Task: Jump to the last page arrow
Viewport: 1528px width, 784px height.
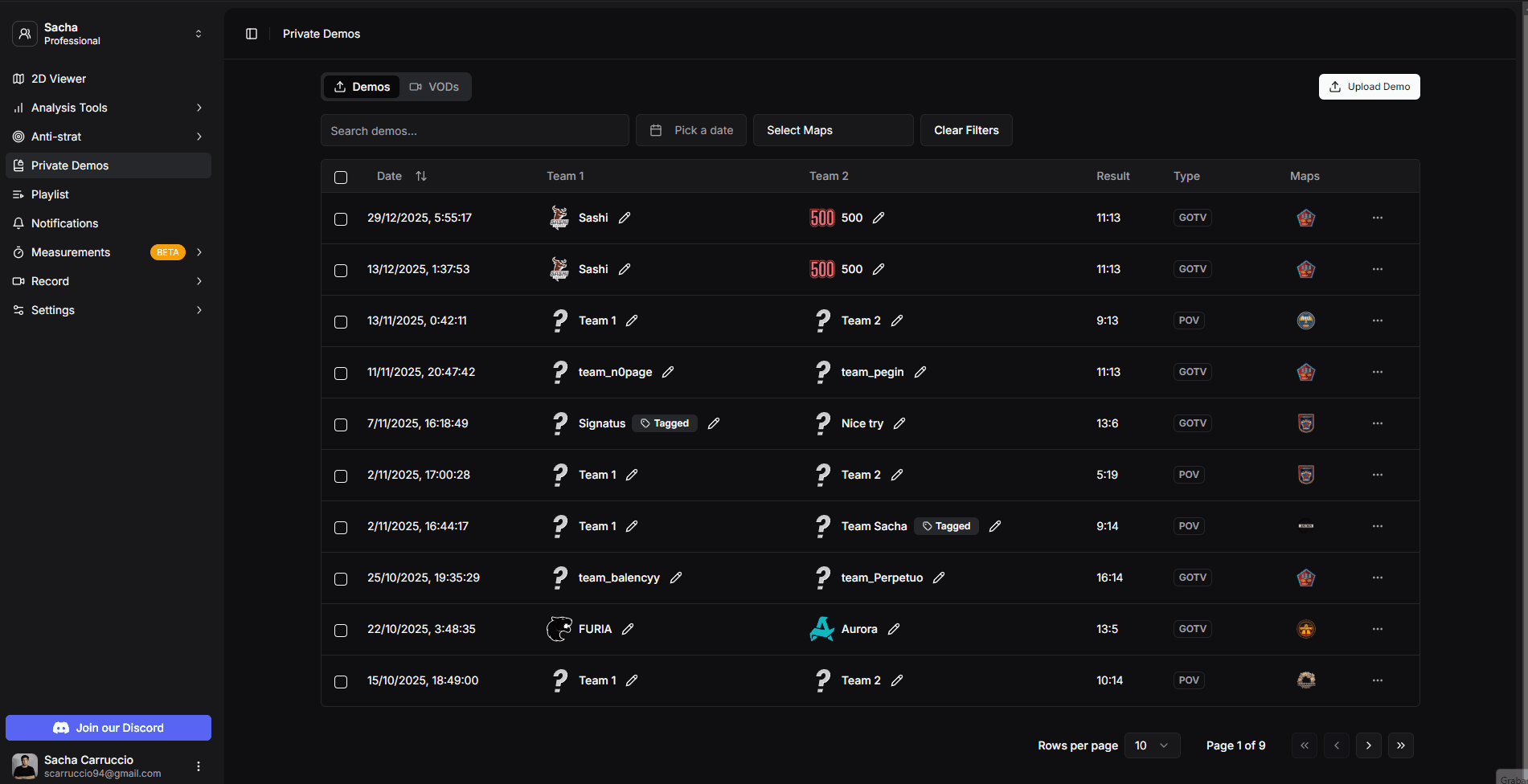Action: coord(1400,745)
